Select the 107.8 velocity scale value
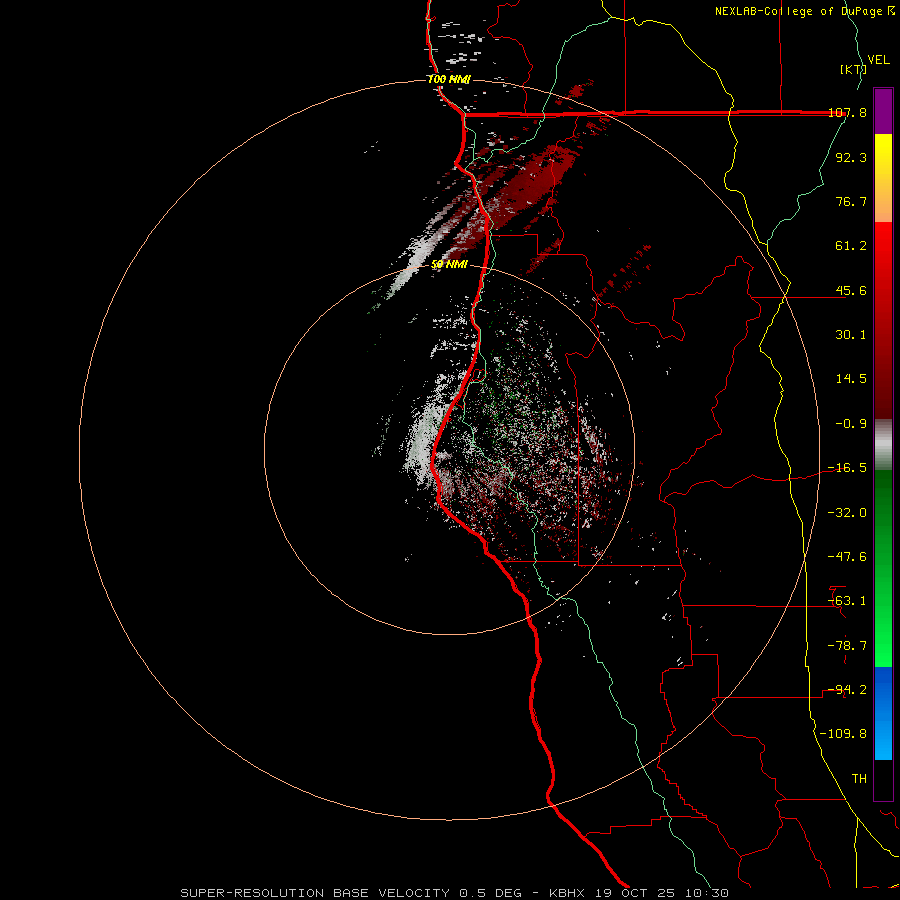The image size is (900, 900). pyautogui.click(x=847, y=112)
